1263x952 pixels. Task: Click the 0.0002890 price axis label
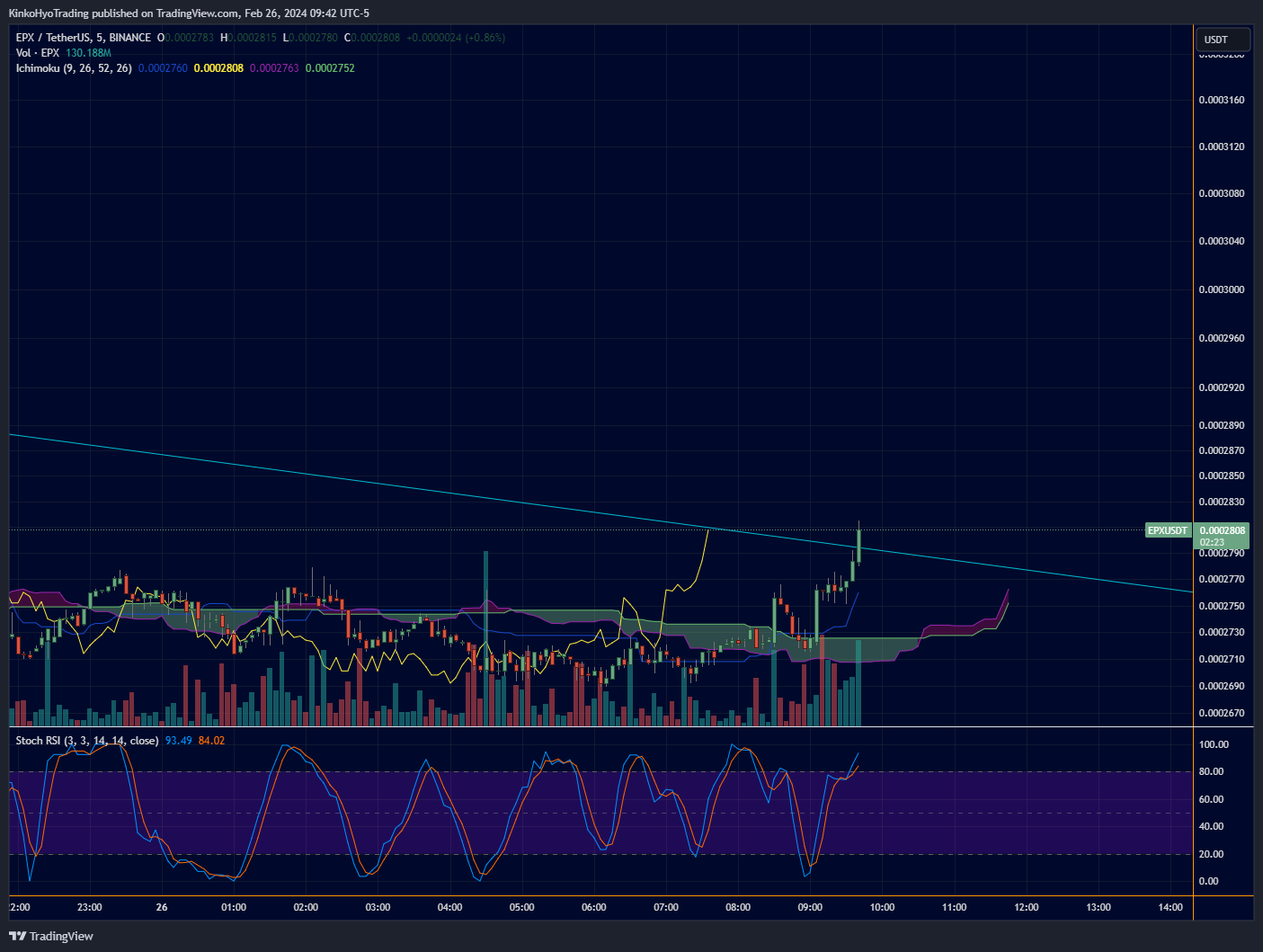(1222, 425)
